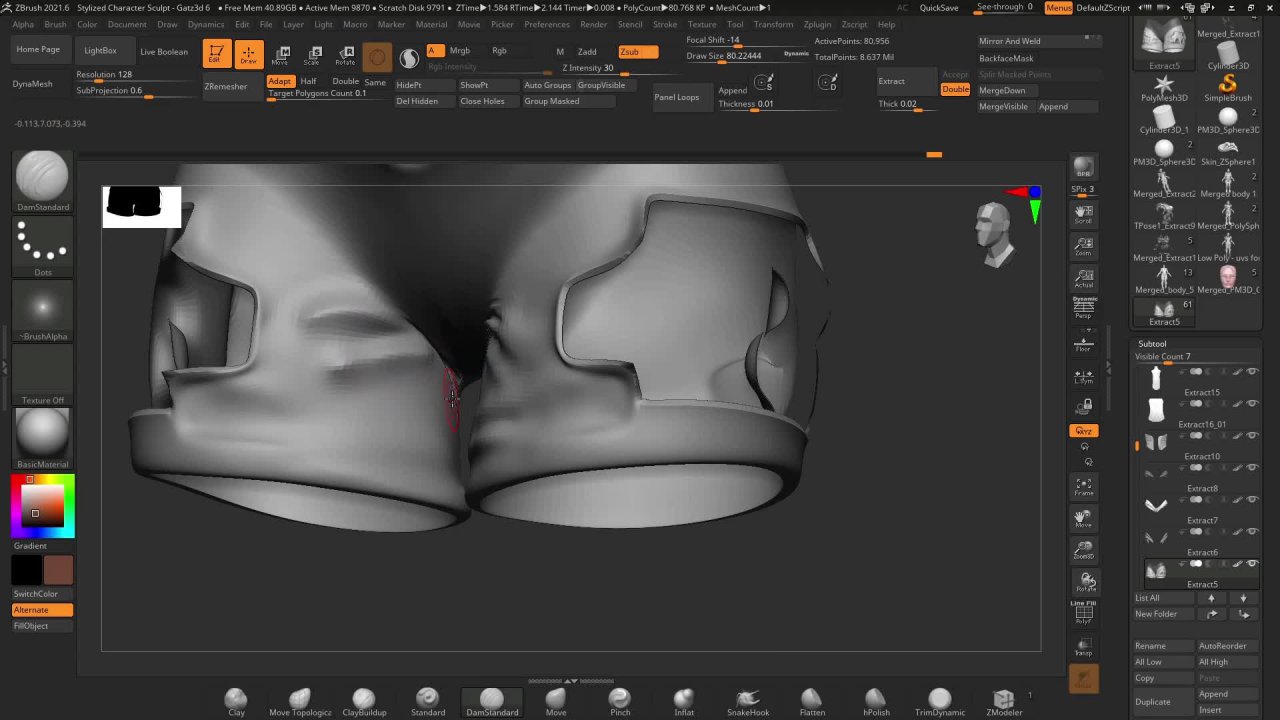Open the BasicMaterial material picker
1280x720 pixels.
tap(42, 434)
